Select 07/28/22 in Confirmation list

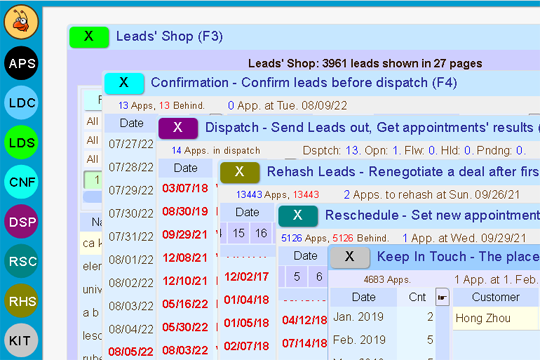(131, 167)
